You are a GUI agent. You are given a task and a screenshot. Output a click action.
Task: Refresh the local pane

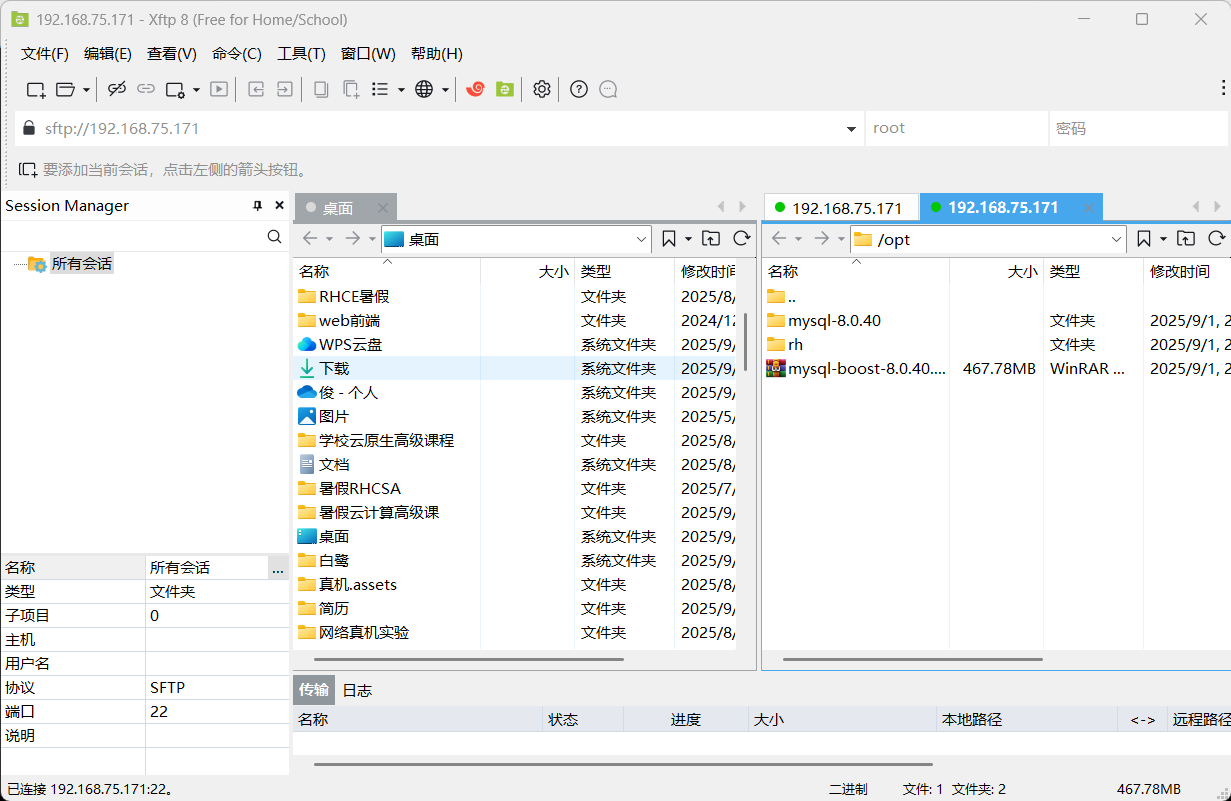tap(741, 238)
